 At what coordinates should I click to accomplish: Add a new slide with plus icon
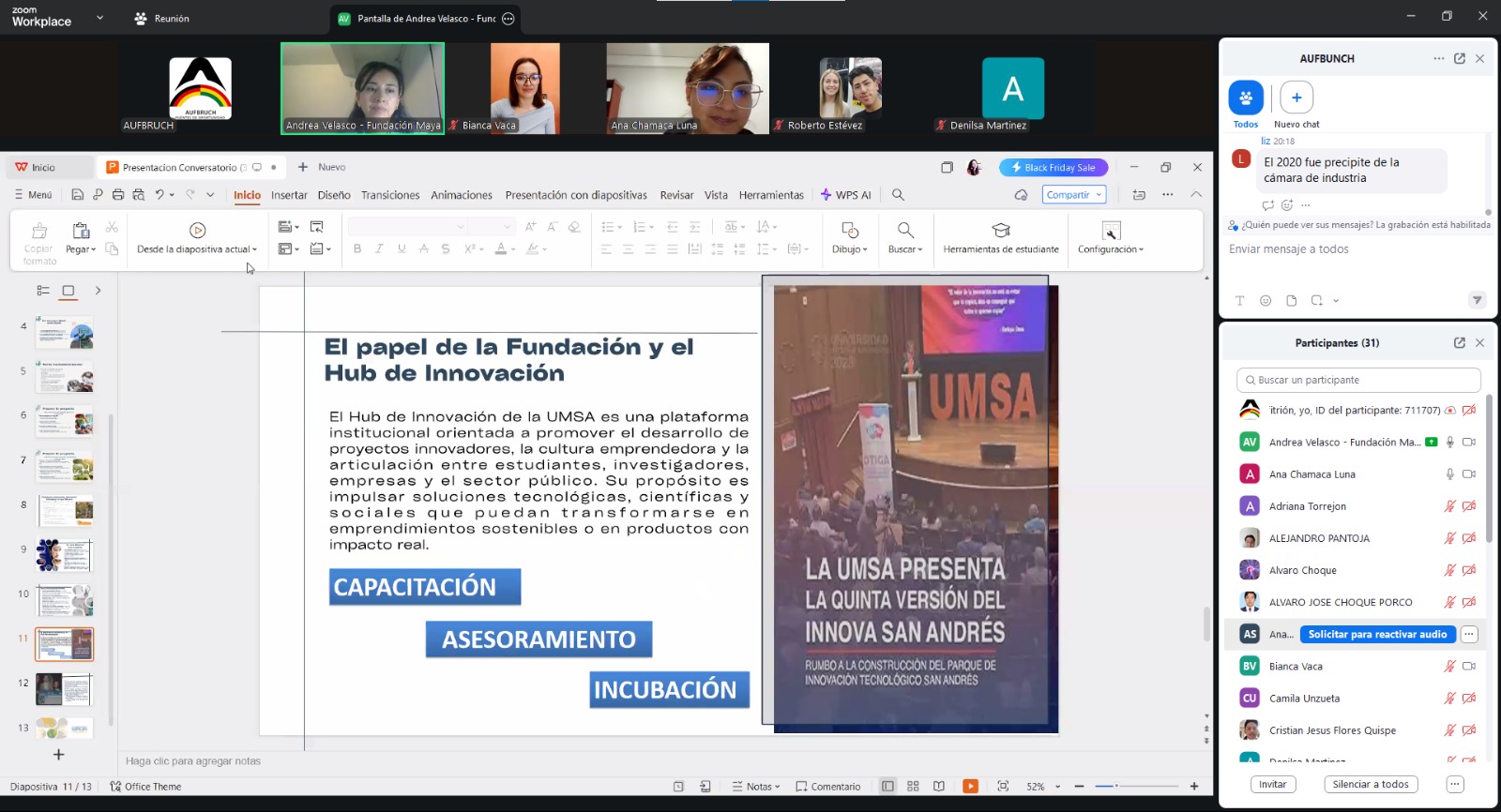click(58, 755)
